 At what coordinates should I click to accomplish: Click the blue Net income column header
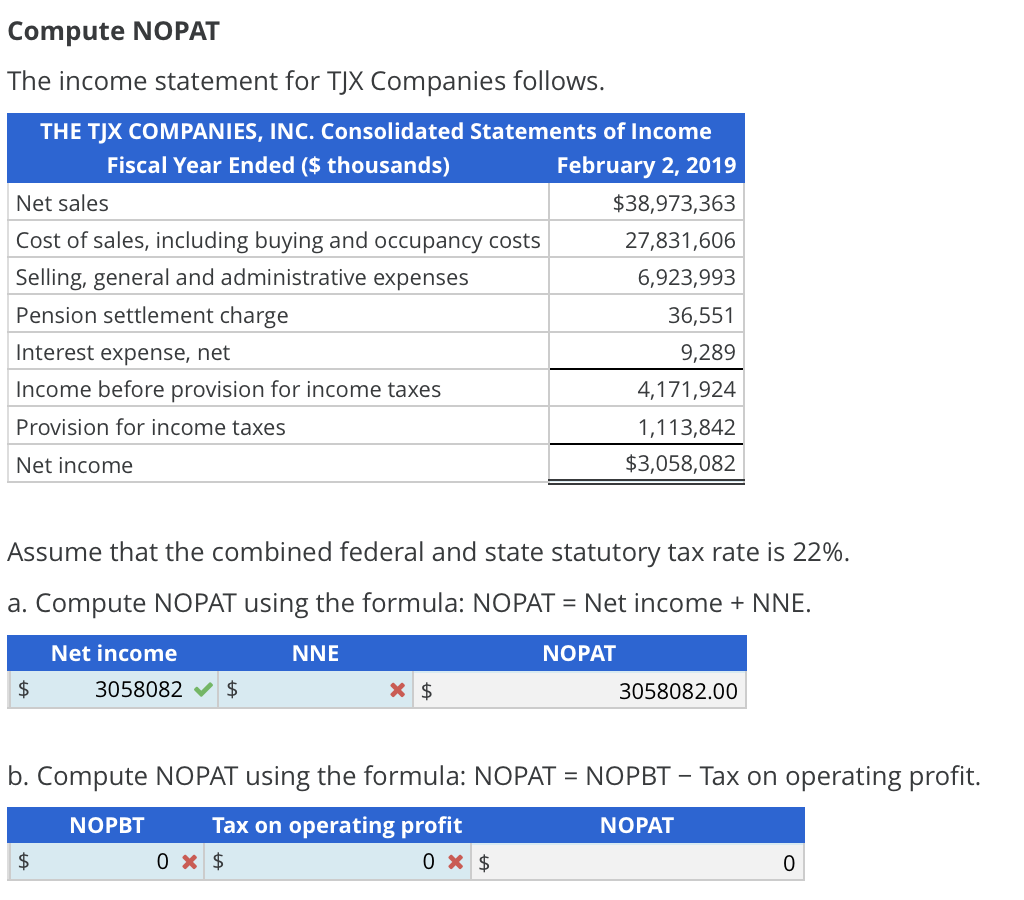click(x=113, y=653)
